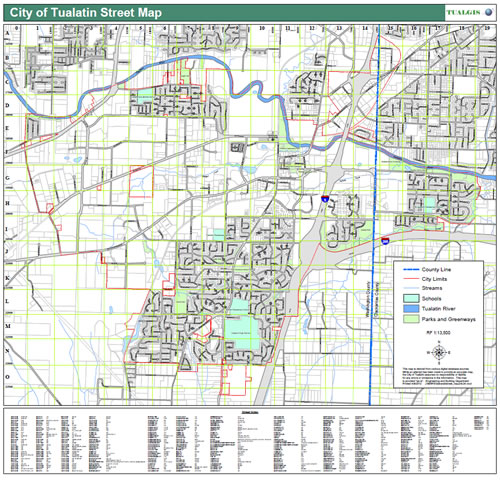Click the 'Parks and Greenways' legend label
500x480 pixels.
tap(448, 319)
